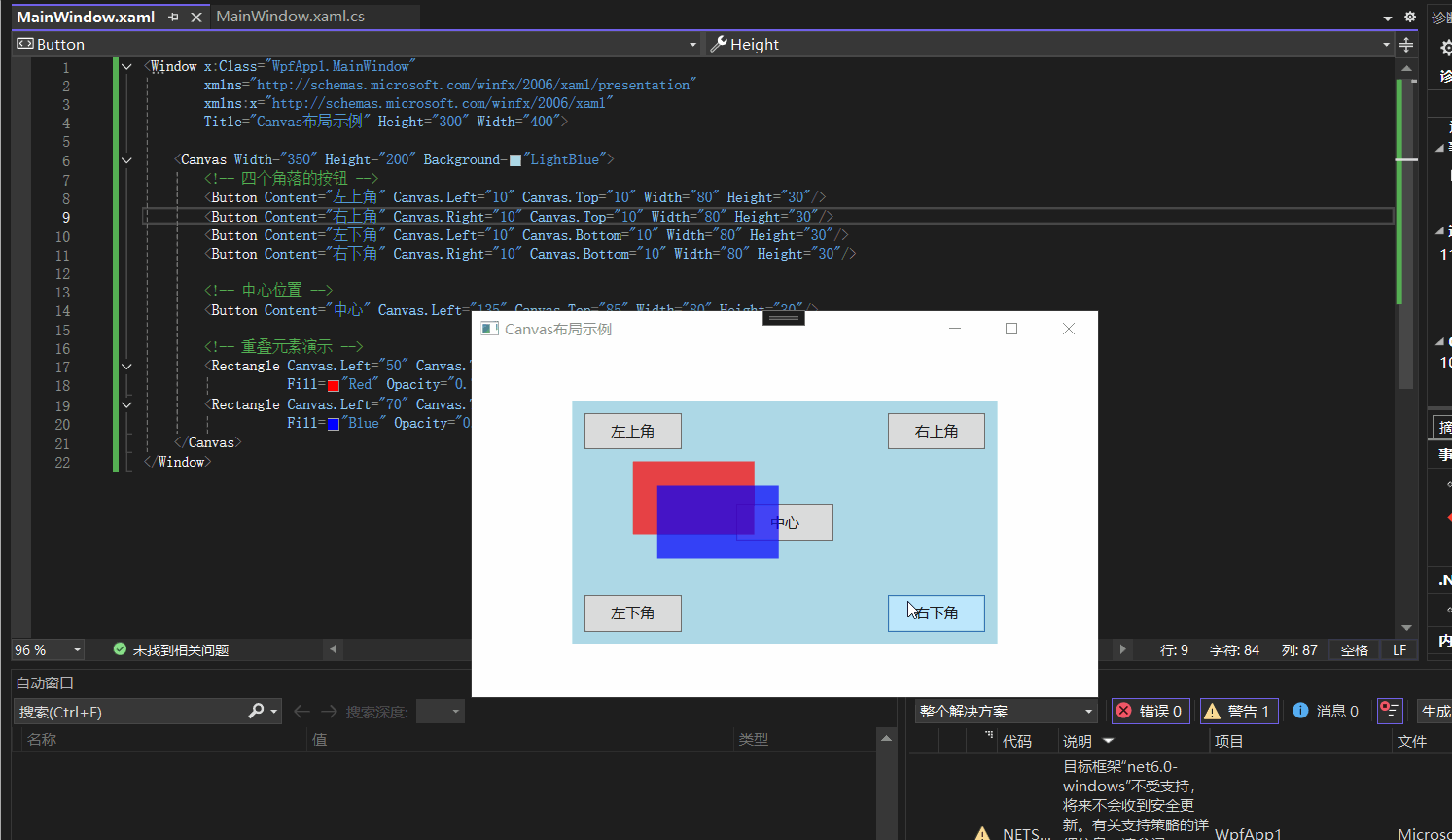Toggle the error list build filter icon
Screen dimensions: 1452x840
[1390, 712]
